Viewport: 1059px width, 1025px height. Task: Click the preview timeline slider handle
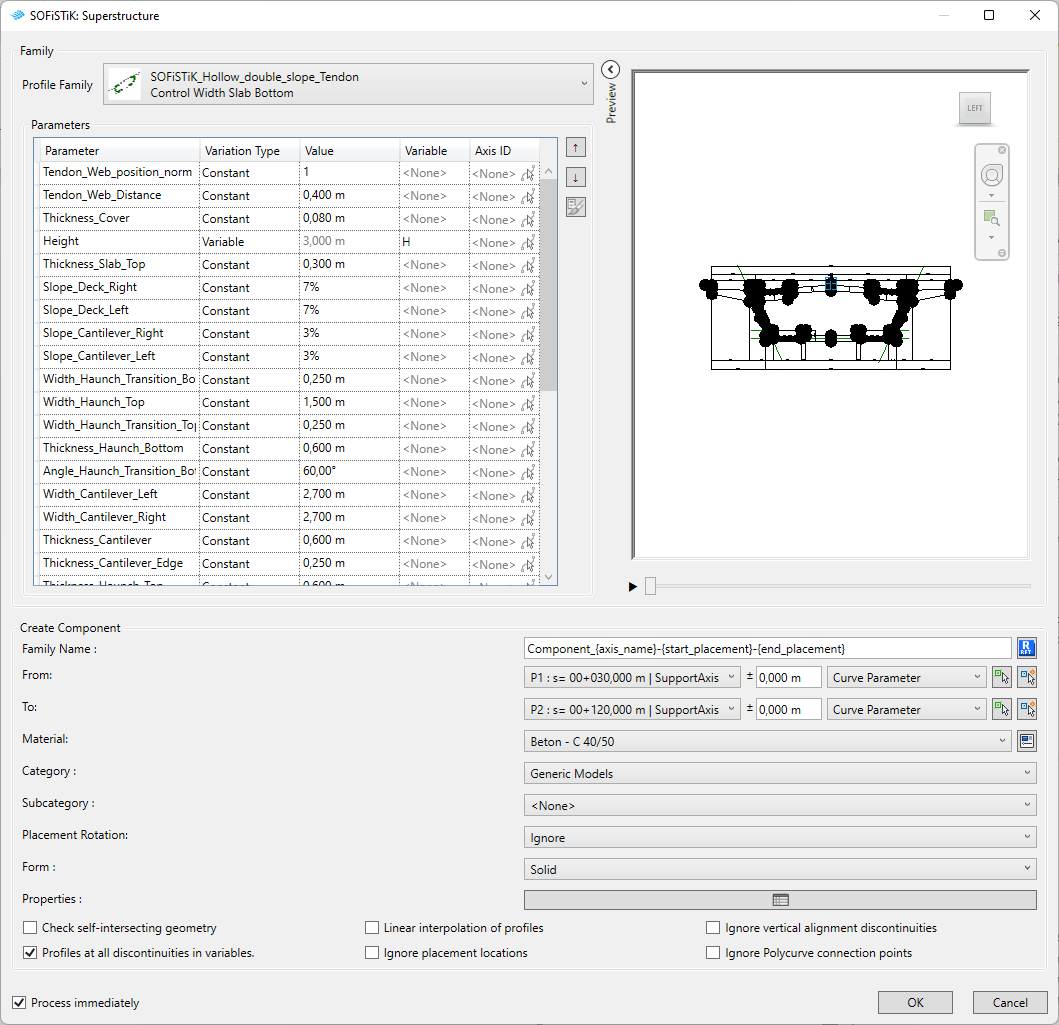650,586
